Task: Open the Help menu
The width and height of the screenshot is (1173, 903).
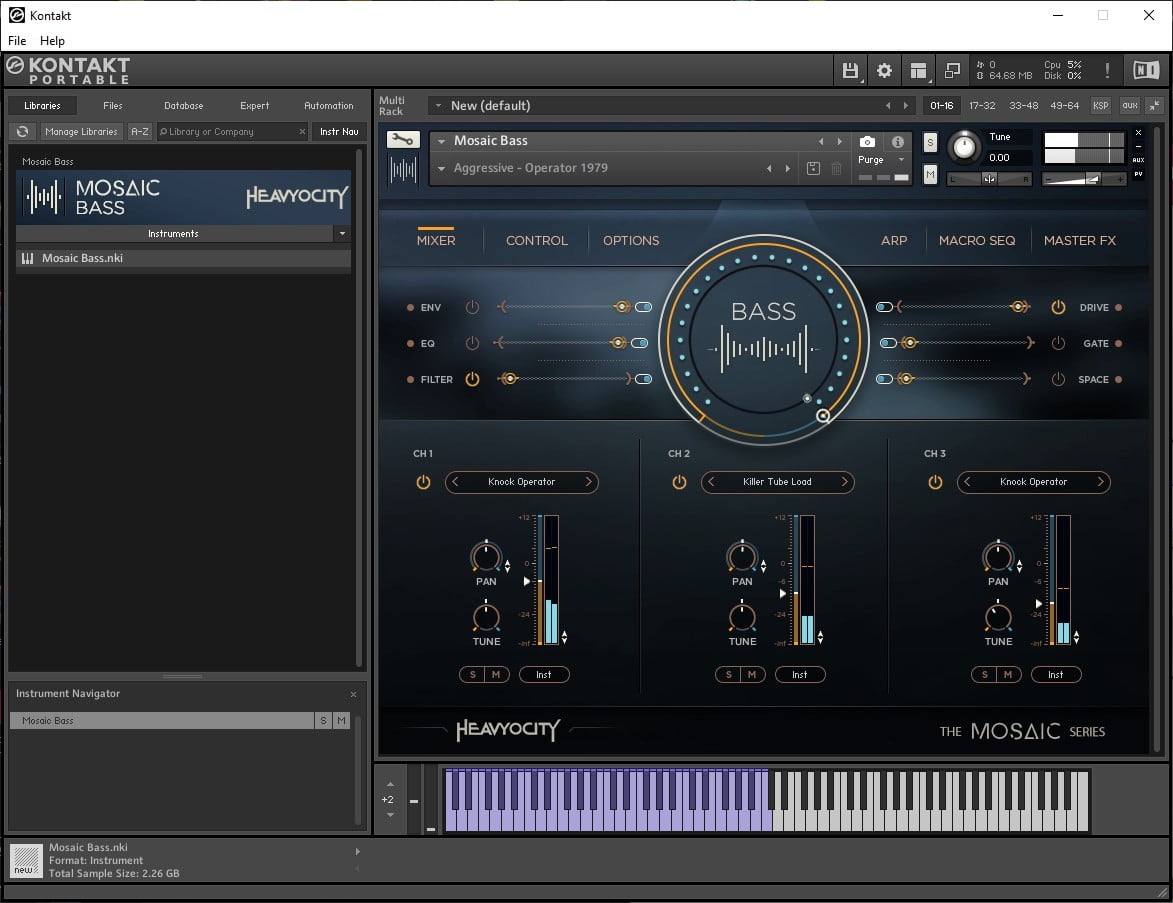Action: [x=52, y=40]
